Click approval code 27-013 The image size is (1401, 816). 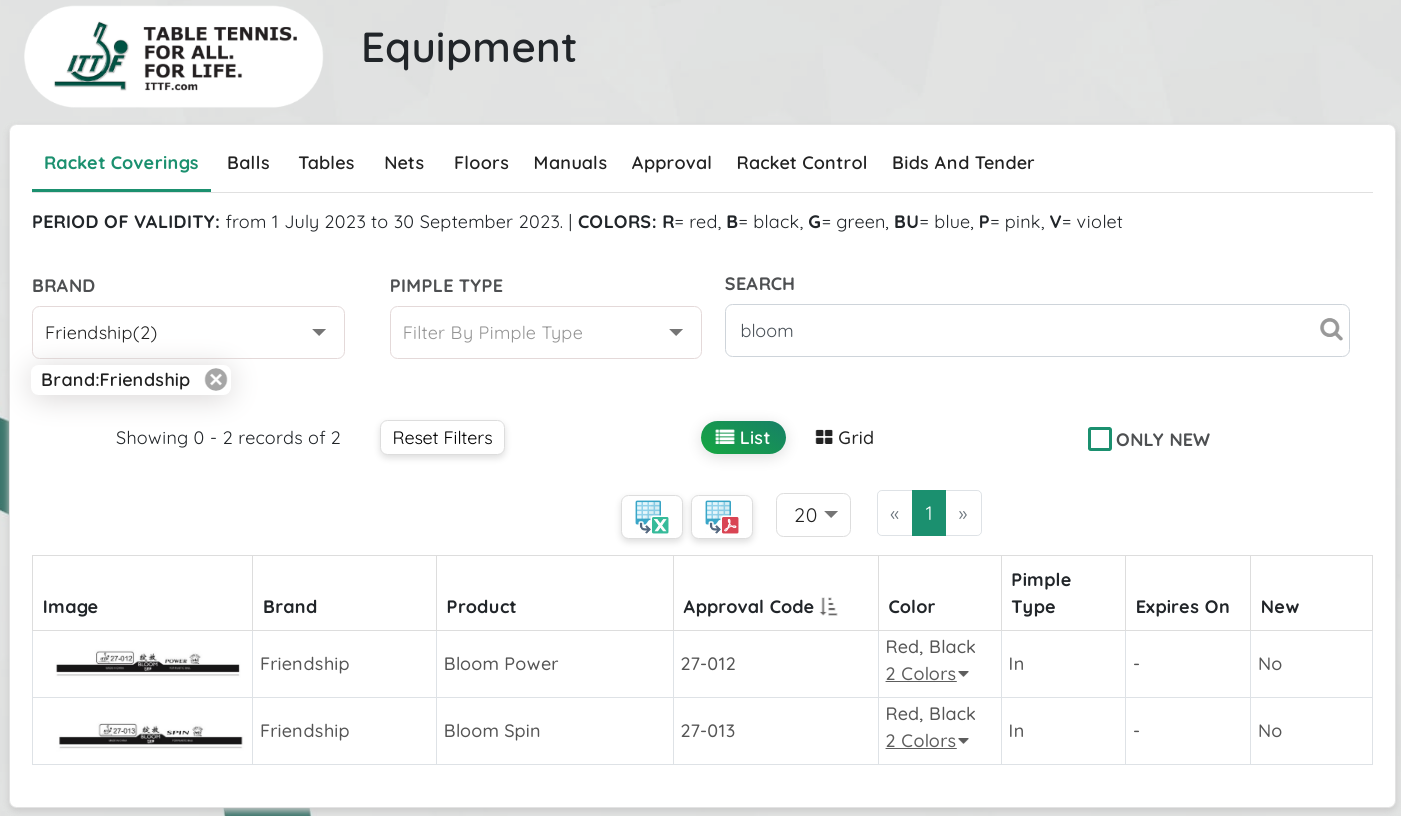[x=708, y=731]
